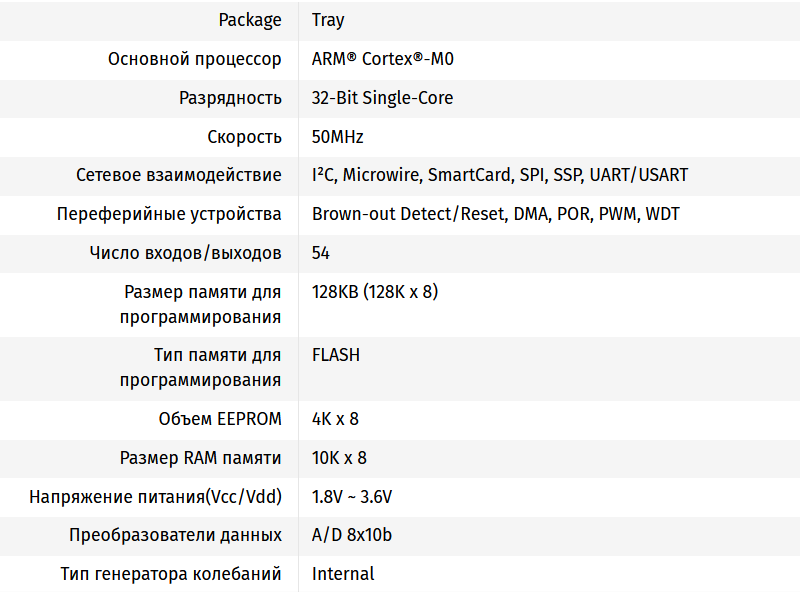Image resolution: width=800 pixels, height=592 pixels.
Task: Select the "A/D 8x10b" converter value
Action: coord(352,535)
